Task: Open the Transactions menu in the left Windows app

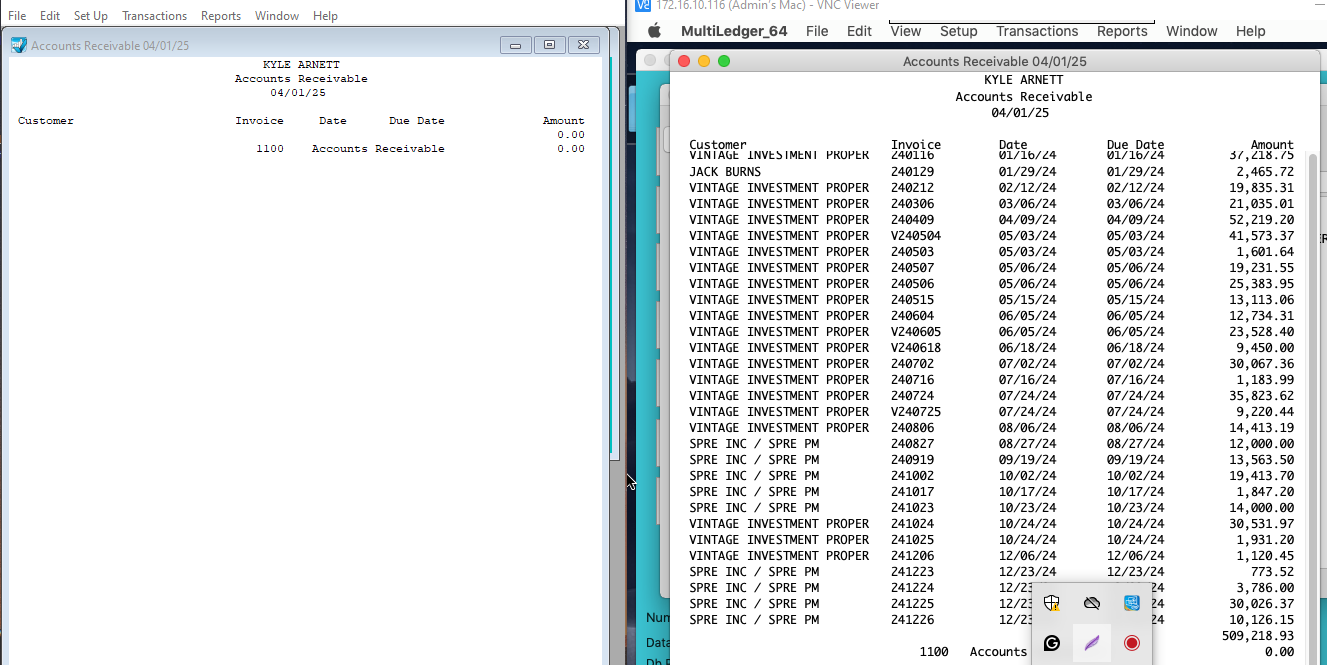Action: pos(154,16)
